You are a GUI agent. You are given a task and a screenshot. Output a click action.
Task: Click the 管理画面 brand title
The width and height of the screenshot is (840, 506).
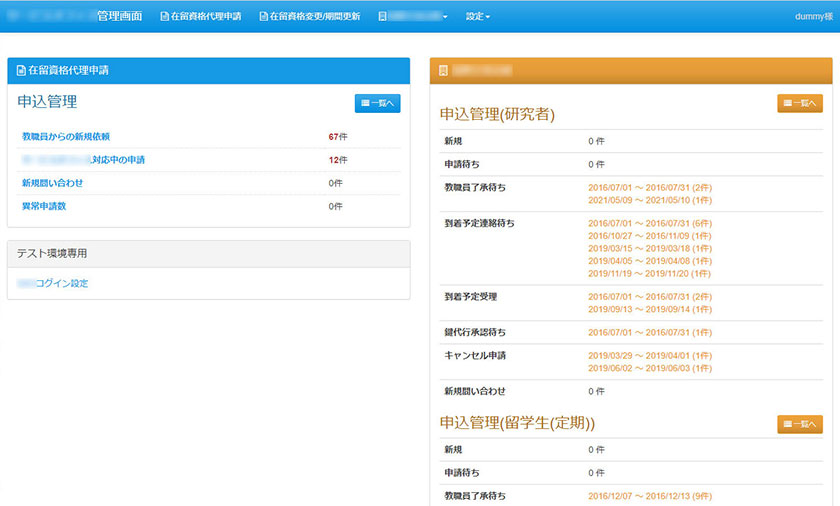pyautogui.click(x=119, y=16)
